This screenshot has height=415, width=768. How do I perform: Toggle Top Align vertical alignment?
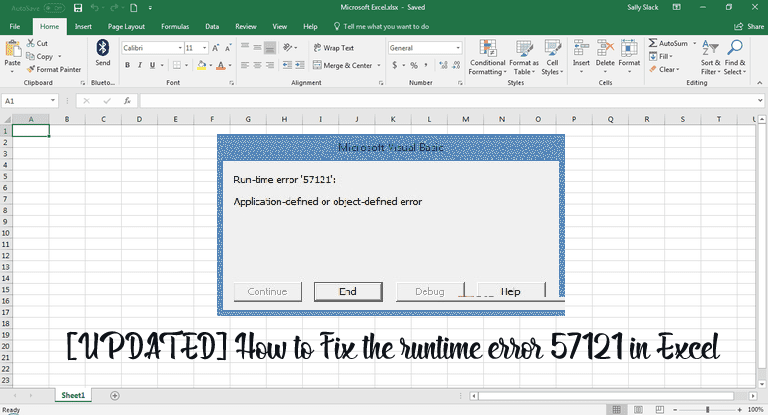click(x=245, y=48)
